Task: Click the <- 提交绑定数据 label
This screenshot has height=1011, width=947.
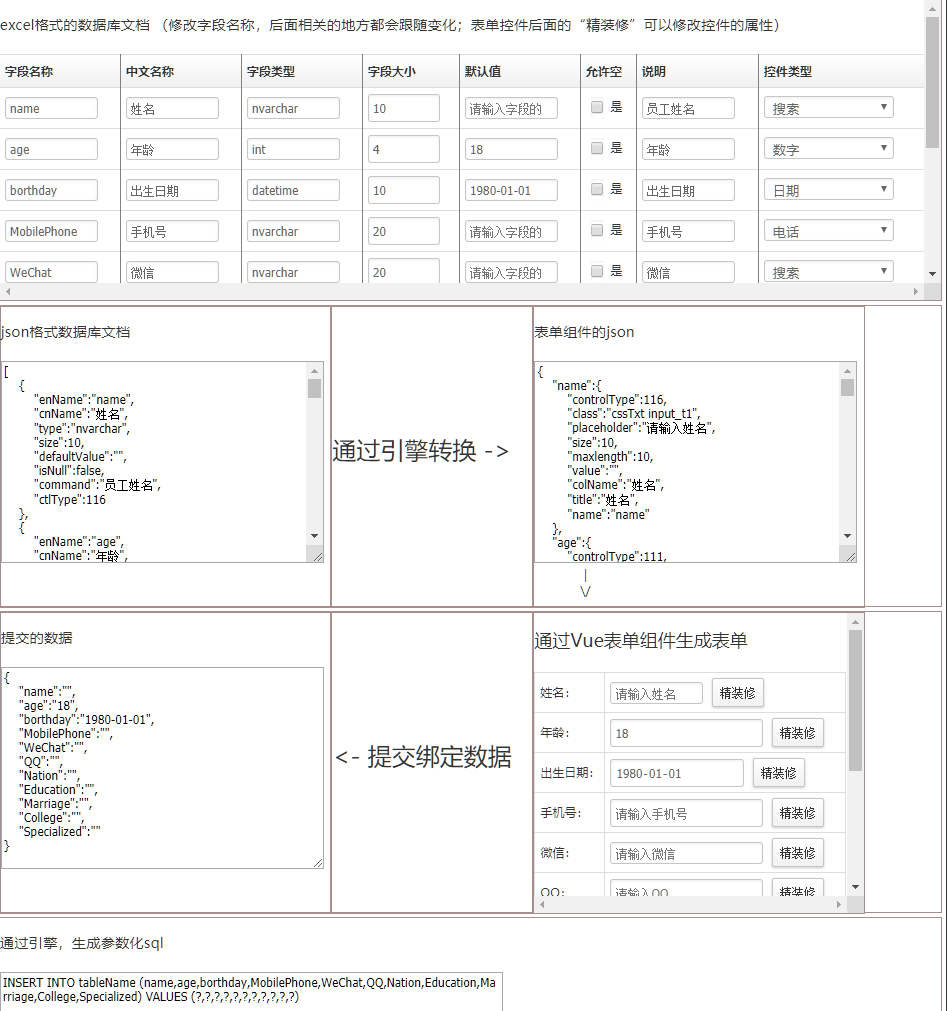Action: click(x=424, y=756)
